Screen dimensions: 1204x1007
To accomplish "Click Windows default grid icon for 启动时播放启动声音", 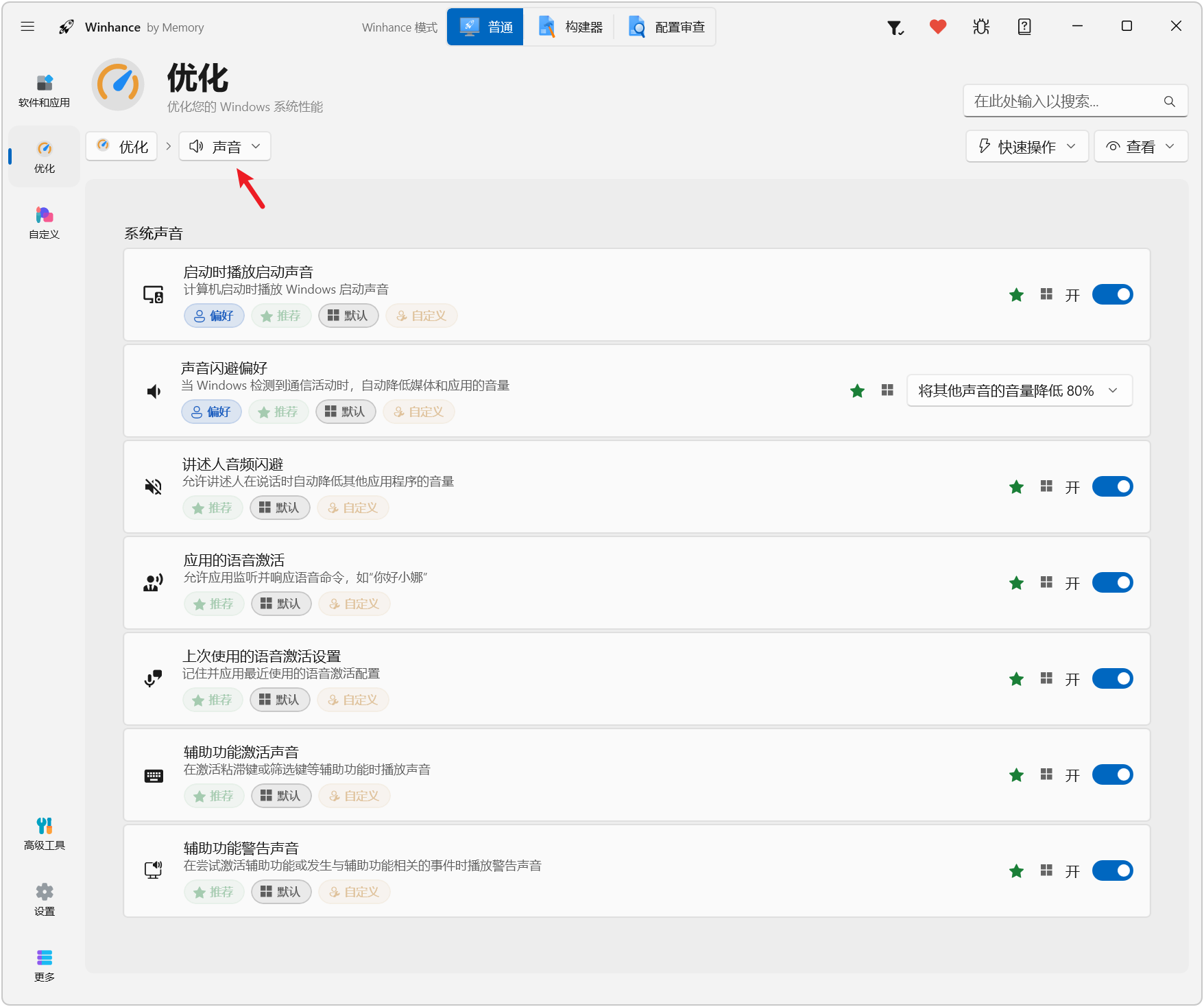I will [x=1046, y=294].
